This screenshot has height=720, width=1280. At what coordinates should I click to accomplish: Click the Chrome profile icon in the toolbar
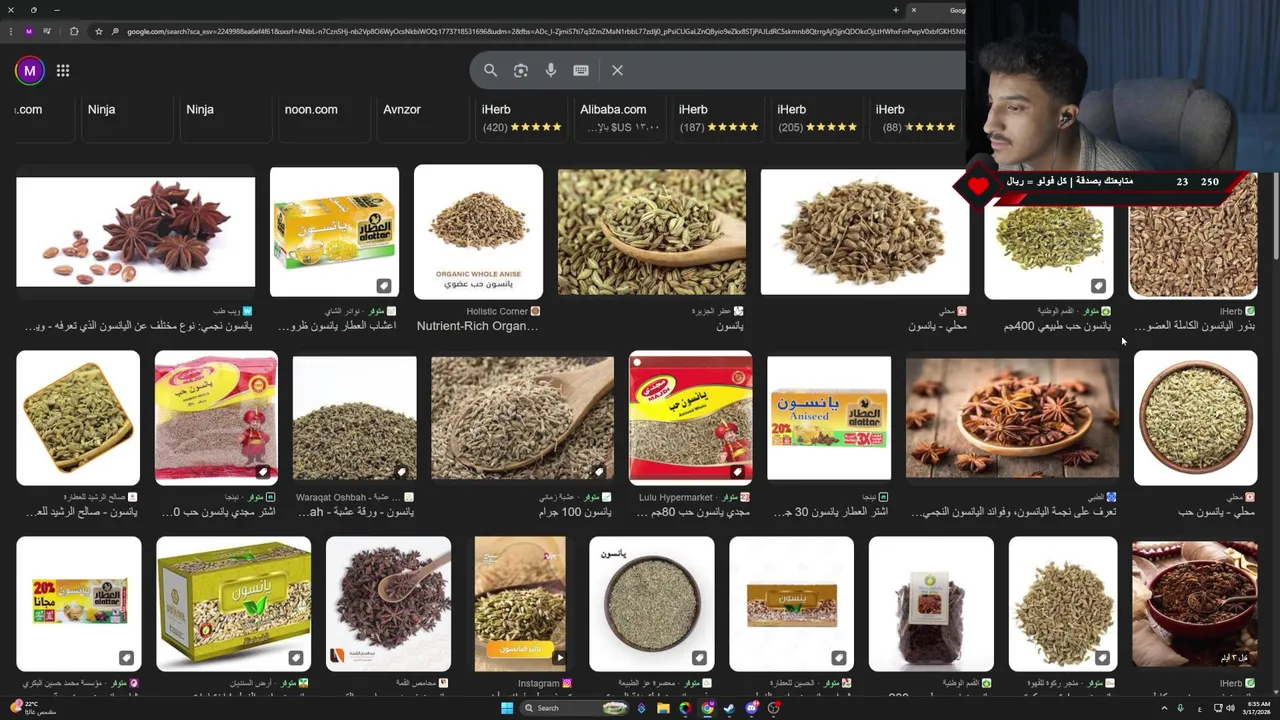[x=29, y=31]
